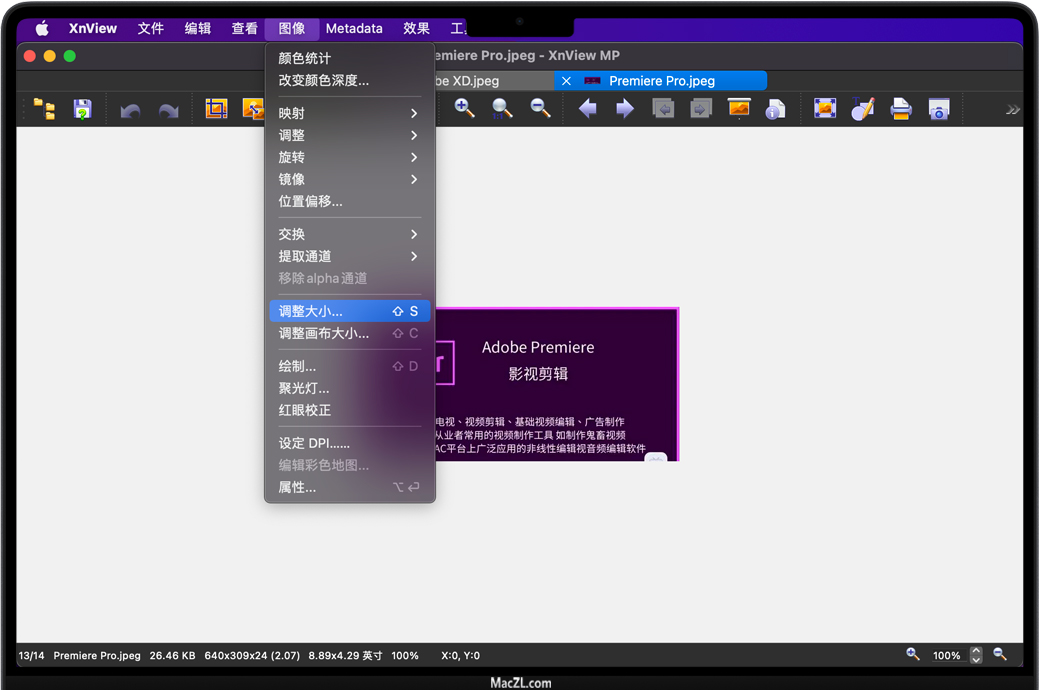Go to previous image with left arrow
The image size is (1040, 690).
tap(587, 109)
